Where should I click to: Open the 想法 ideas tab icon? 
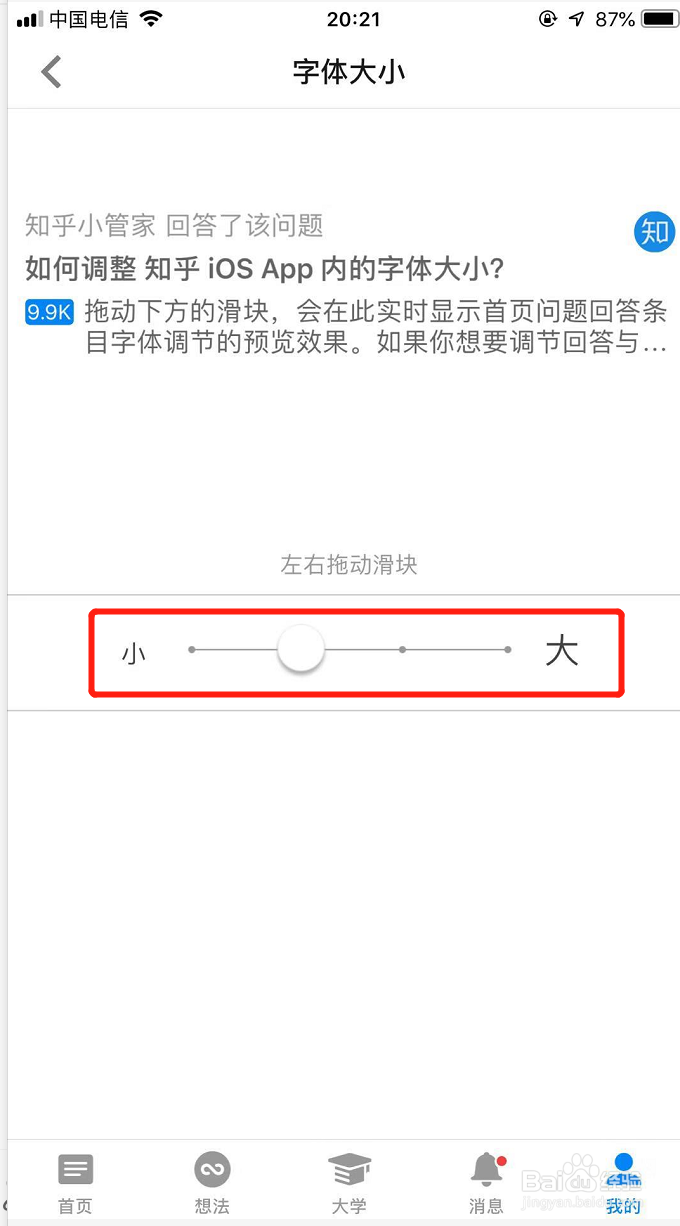click(x=212, y=1169)
